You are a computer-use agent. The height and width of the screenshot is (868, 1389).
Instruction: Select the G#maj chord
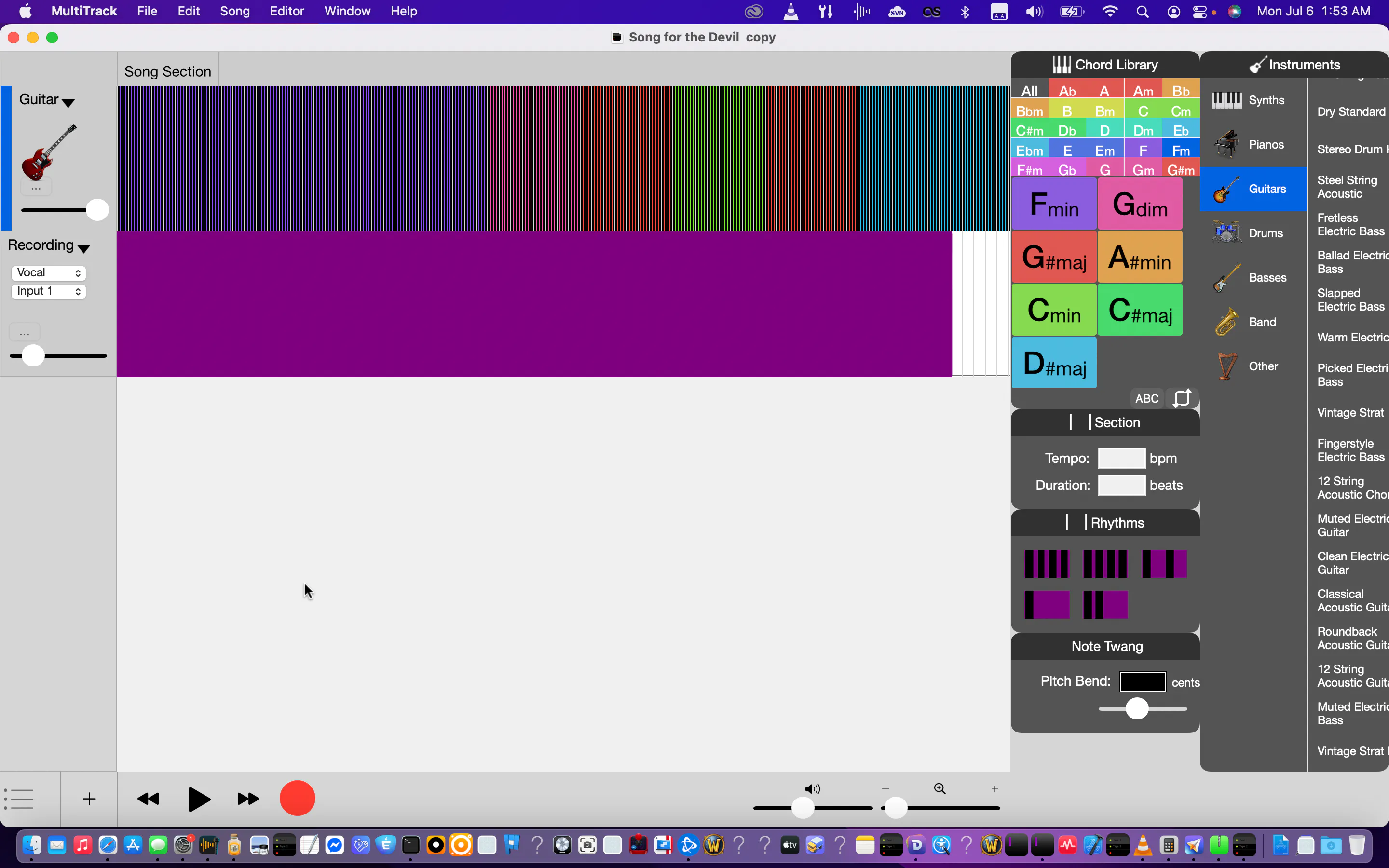pyautogui.click(x=1054, y=257)
